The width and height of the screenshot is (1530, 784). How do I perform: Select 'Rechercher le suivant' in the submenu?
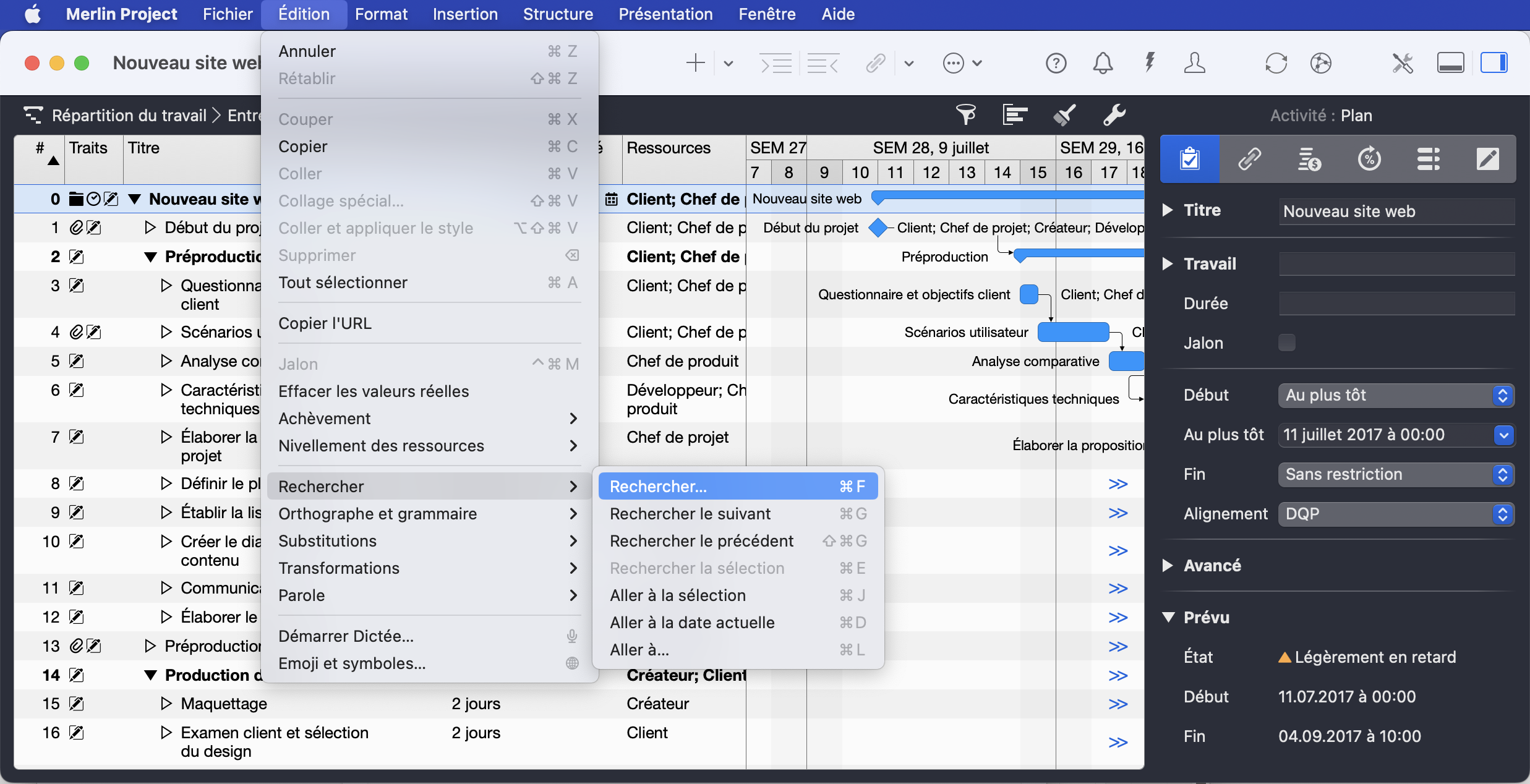[690, 513]
